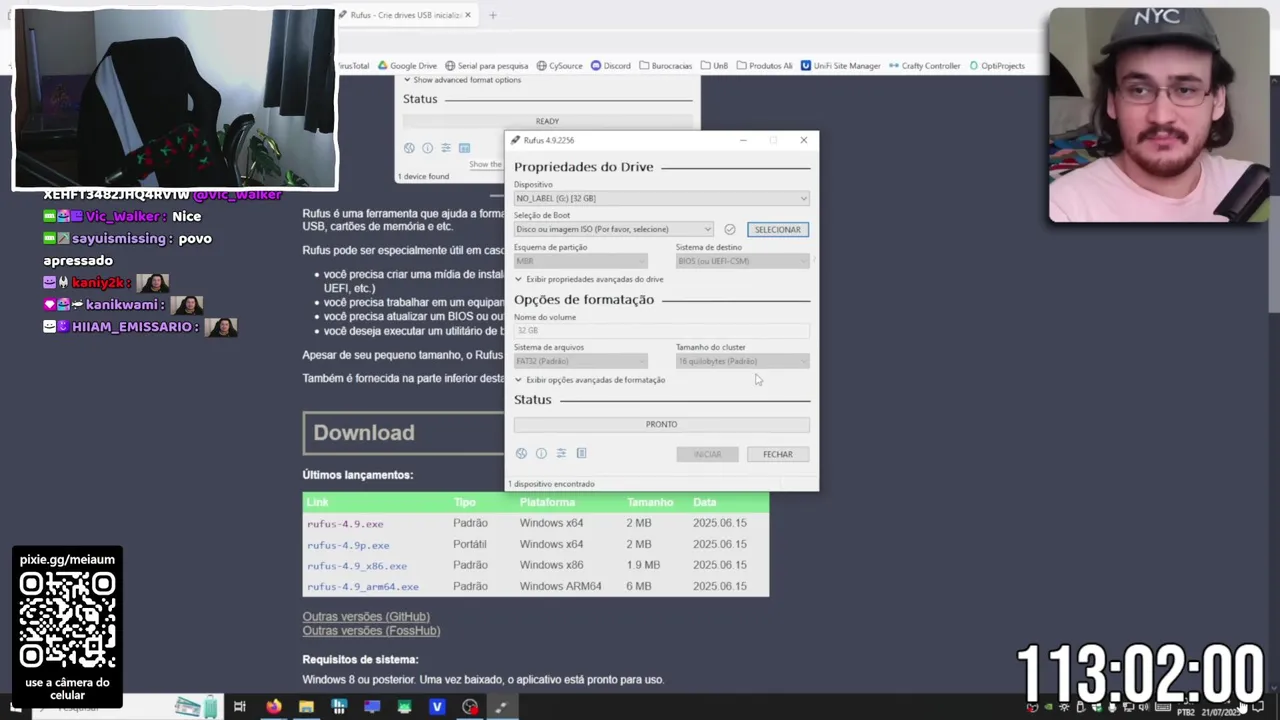
Task: Open the Discord bookmark
Action: pos(610,66)
